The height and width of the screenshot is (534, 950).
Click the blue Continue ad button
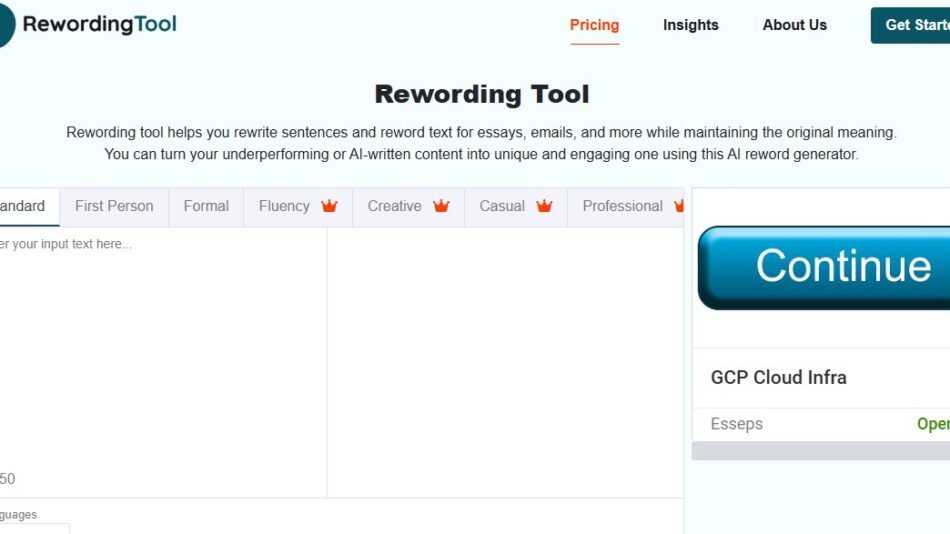click(824, 268)
